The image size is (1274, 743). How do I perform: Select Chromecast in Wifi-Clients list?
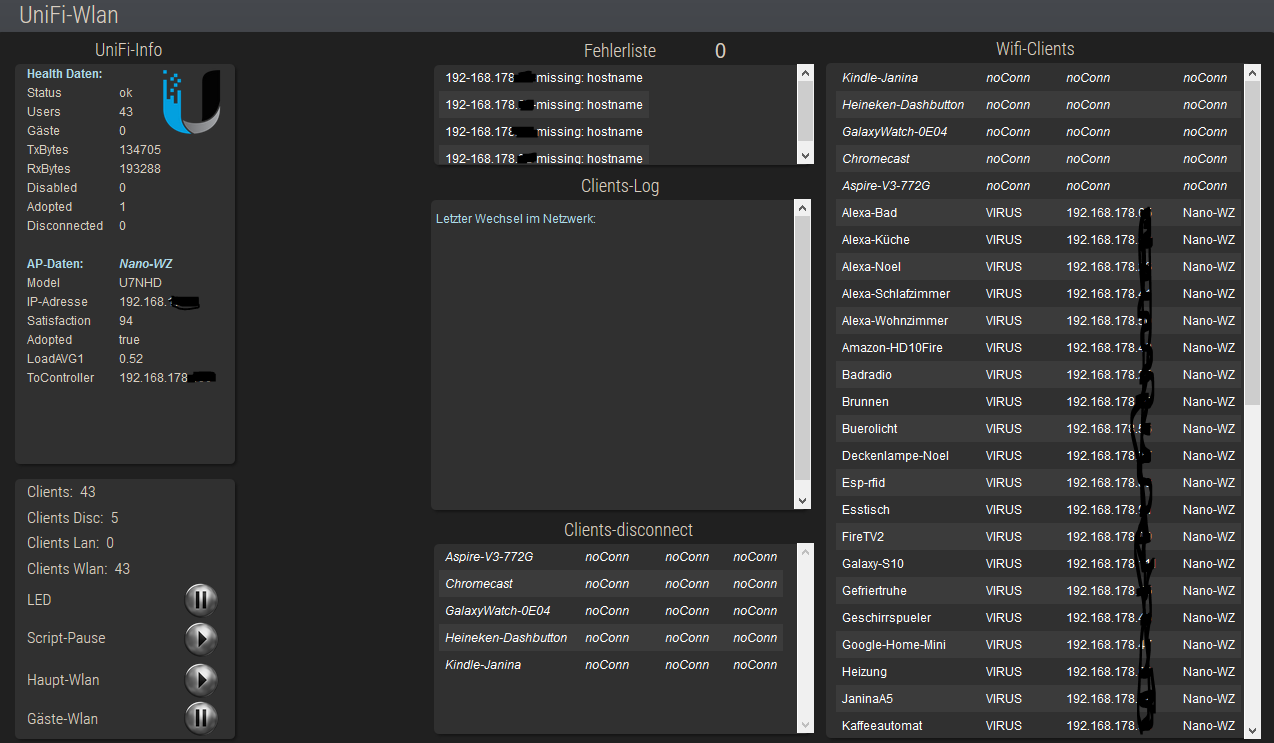(x=1040, y=159)
